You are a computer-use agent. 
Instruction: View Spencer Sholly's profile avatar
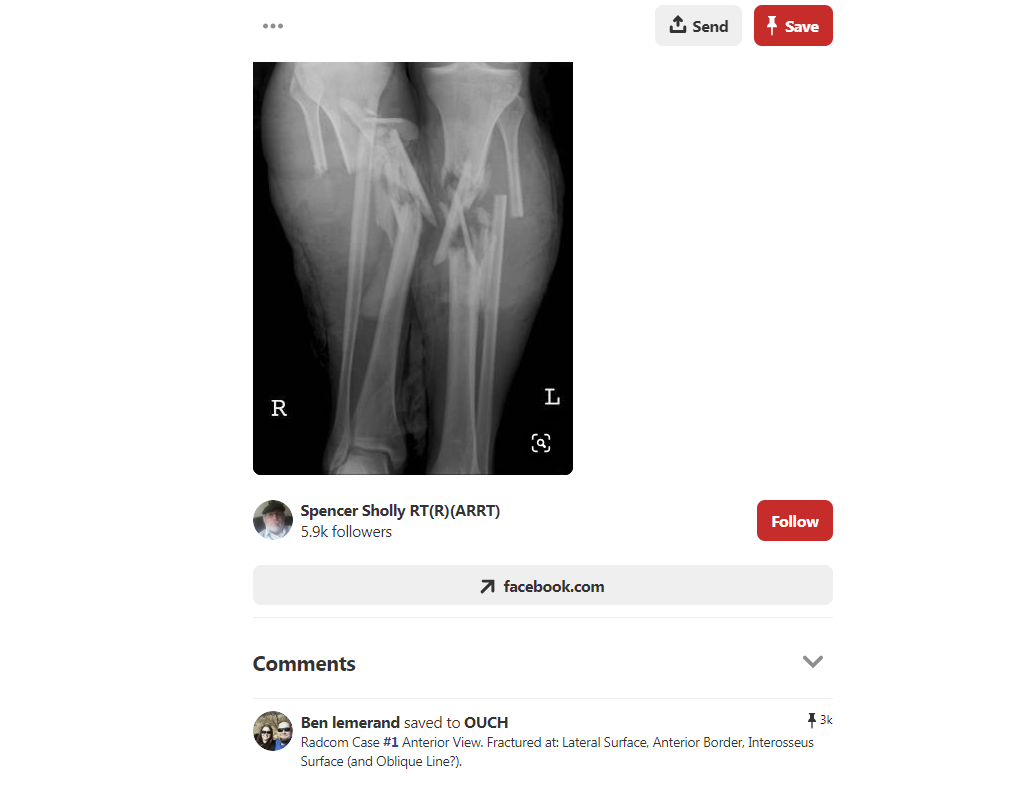273,520
